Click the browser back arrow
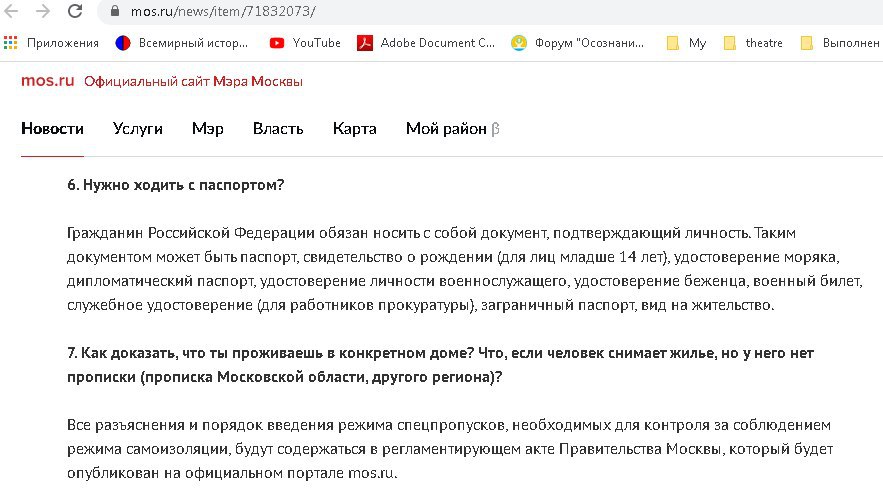 coord(13,12)
